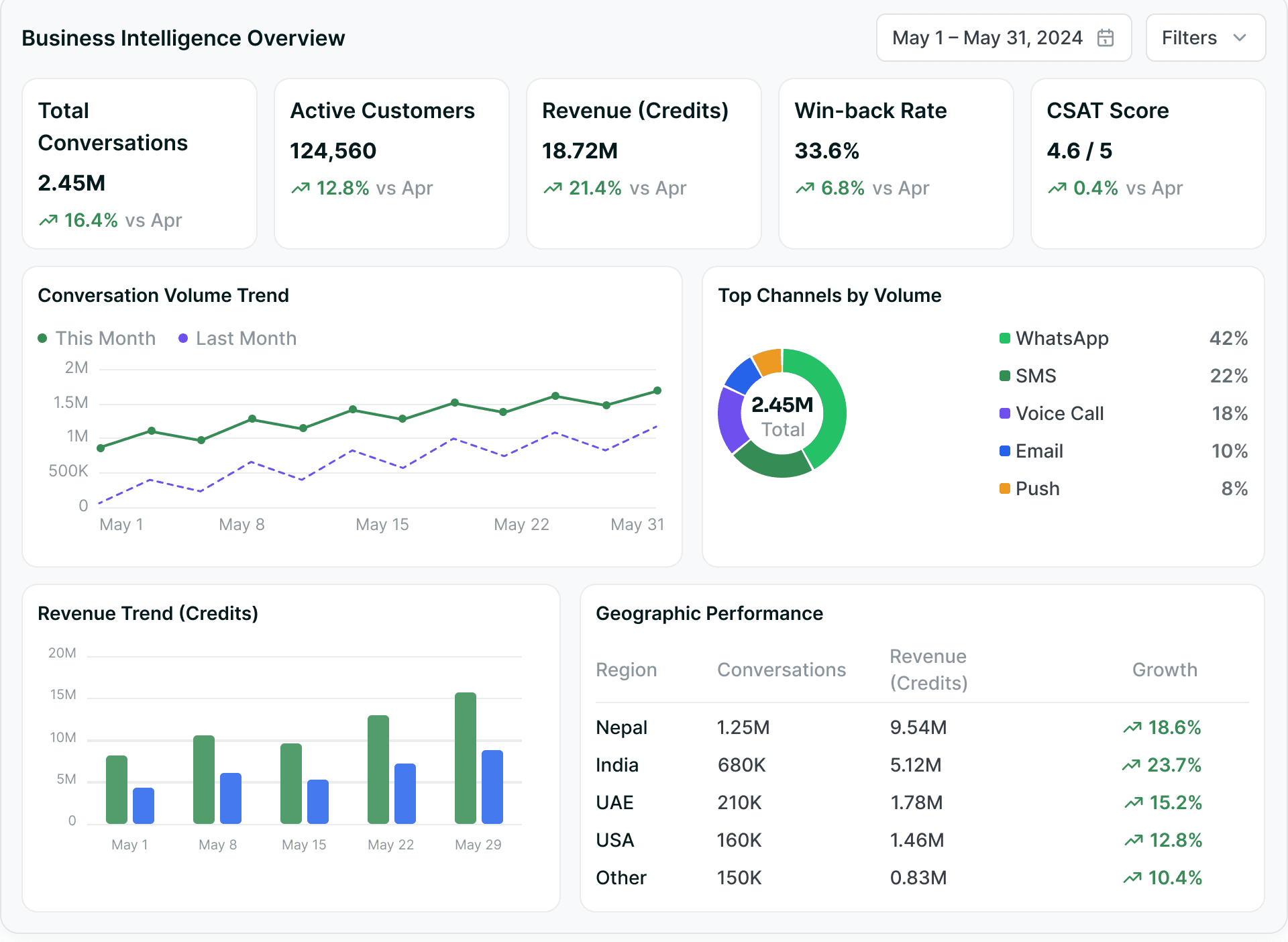Open the Active Customers KPI card
The width and height of the screenshot is (1288, 942).
click(x=392, y=164)
